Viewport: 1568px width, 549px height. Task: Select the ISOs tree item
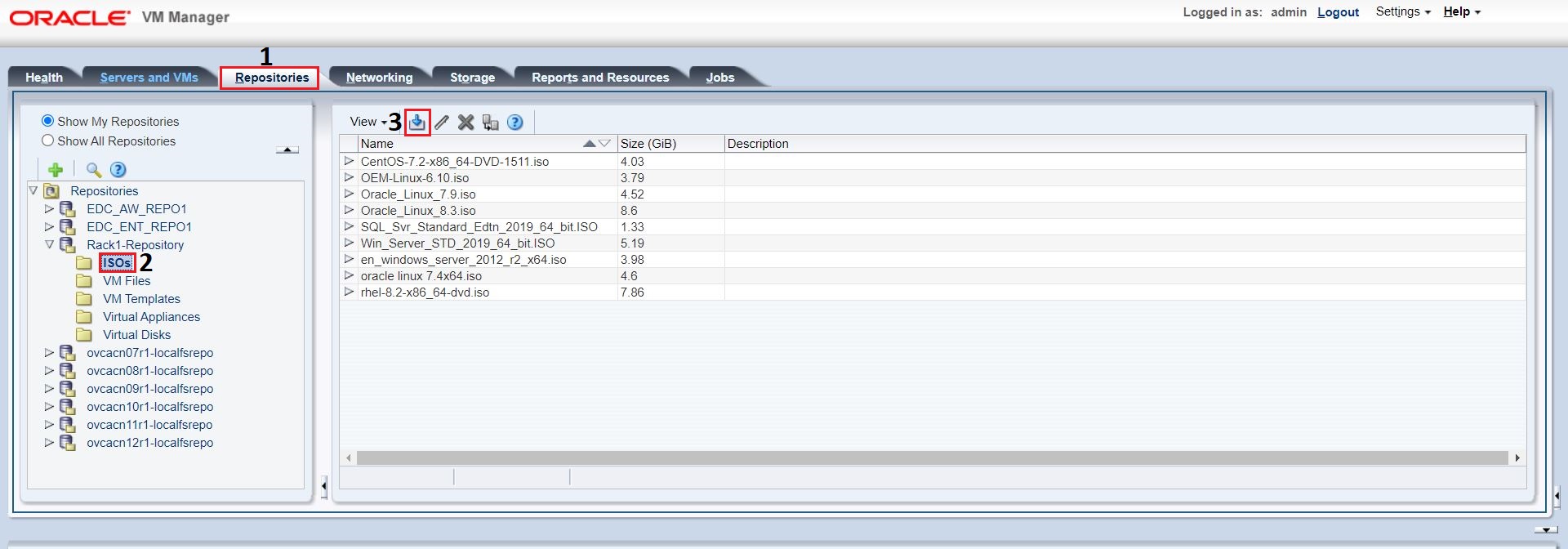click(117, 263)
